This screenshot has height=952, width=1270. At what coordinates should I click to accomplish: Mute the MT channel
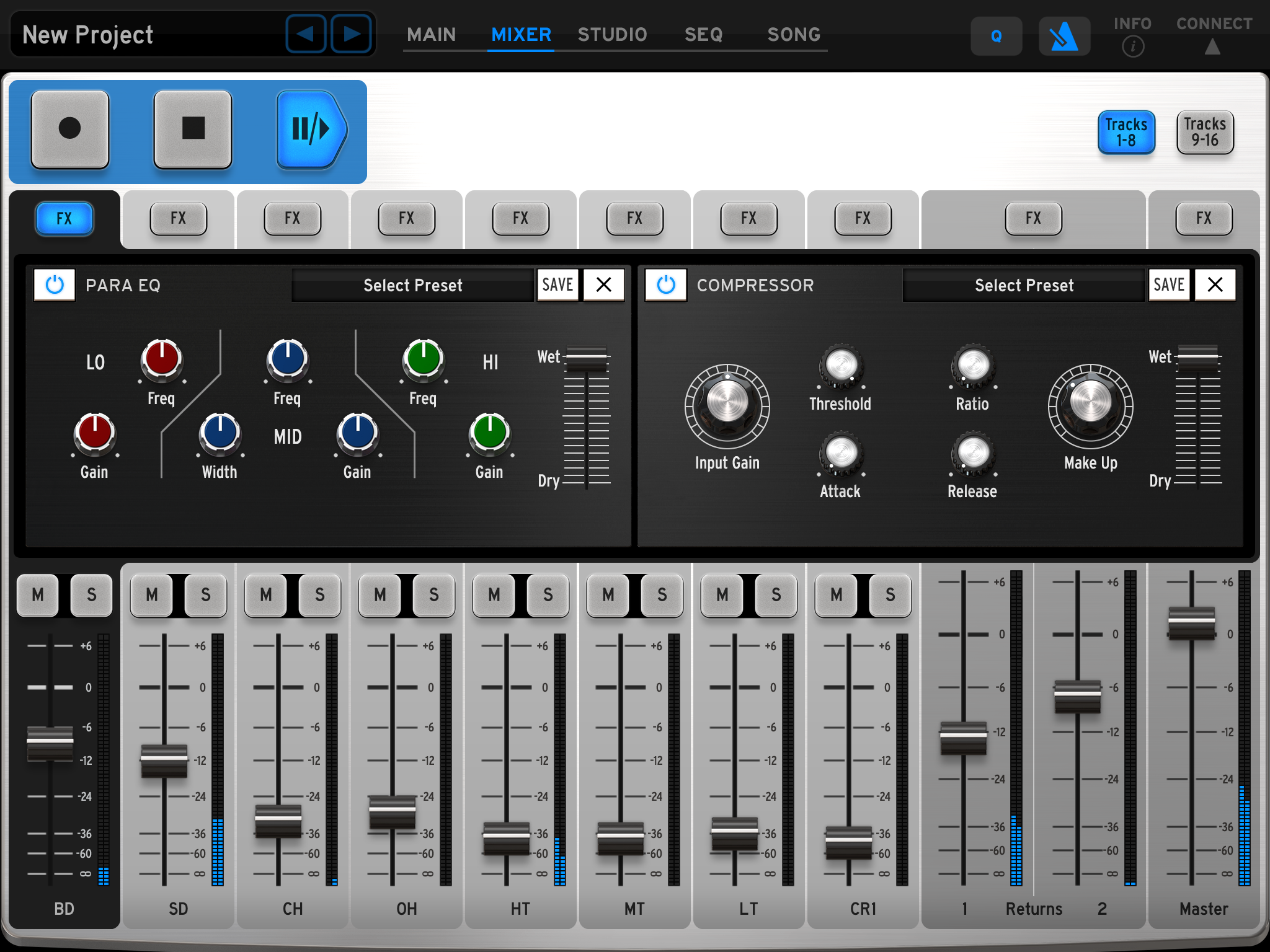pos(608,595)
